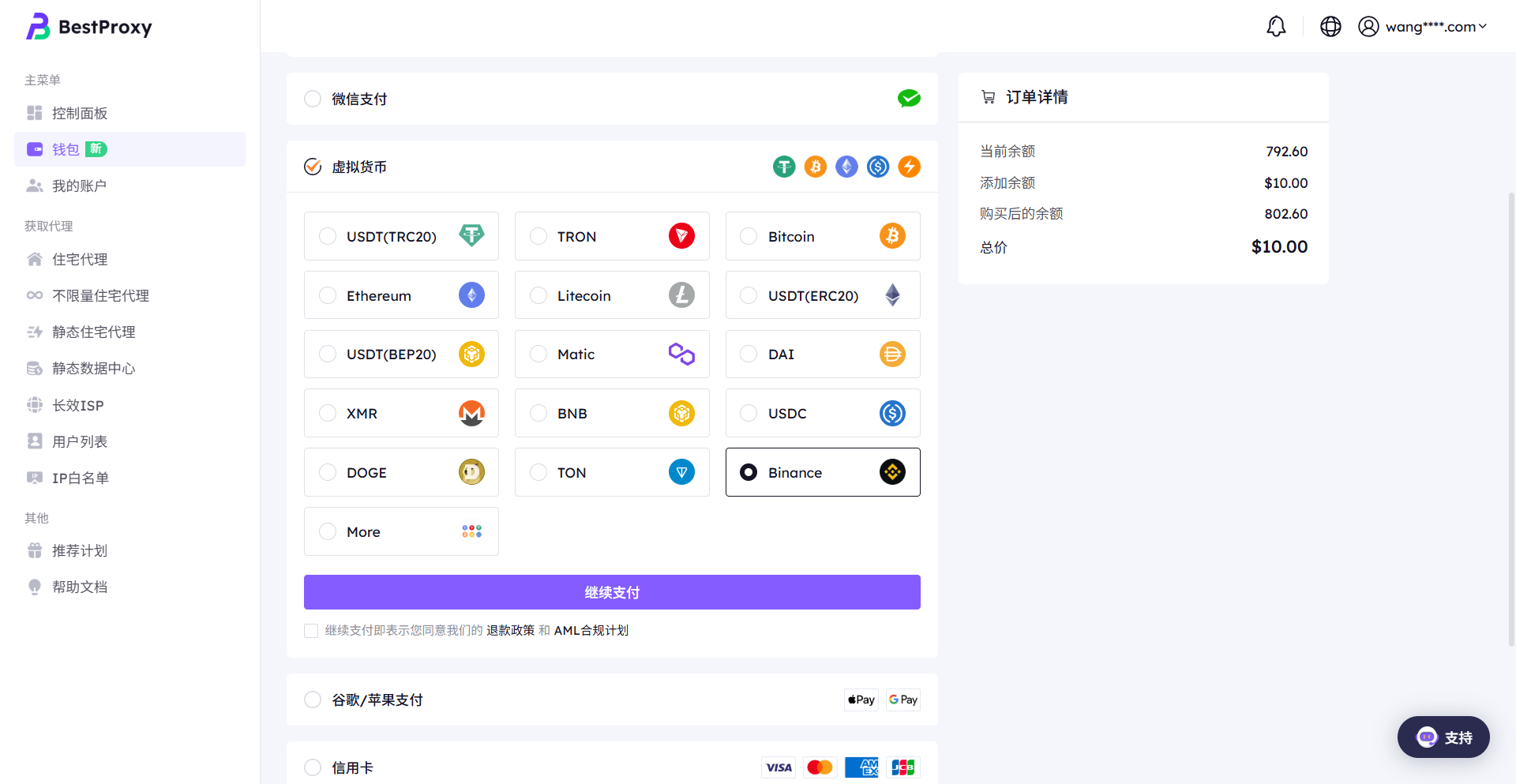Open 帮助文档 in the sidebar
This screenshot has width=1516, height=784.
point(129,587)
